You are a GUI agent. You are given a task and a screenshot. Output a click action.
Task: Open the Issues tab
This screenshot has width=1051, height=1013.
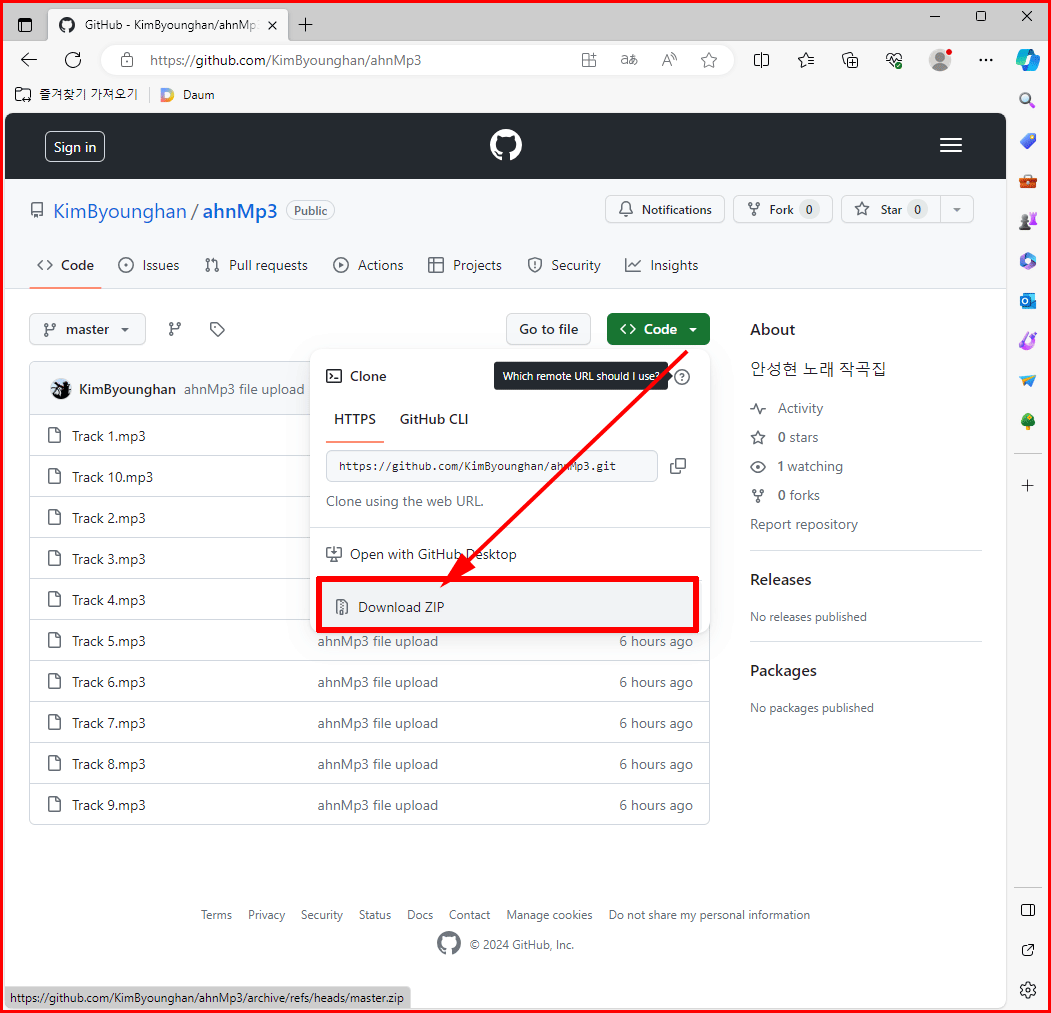[x=149, y=265]
